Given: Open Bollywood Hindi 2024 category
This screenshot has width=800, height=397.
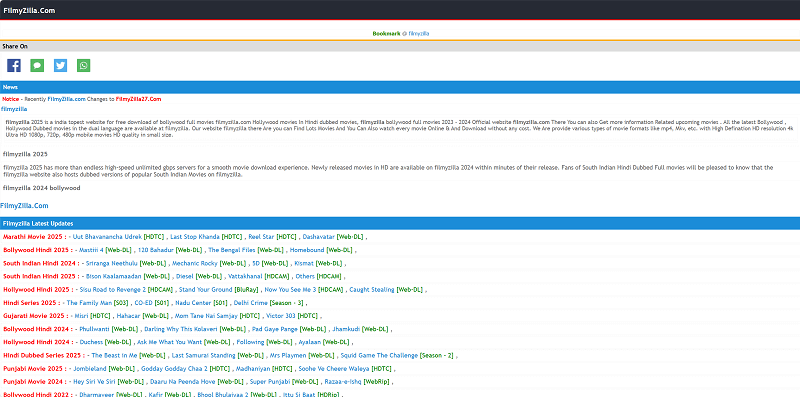Looking at the screenshot, I should click(37, 330).
